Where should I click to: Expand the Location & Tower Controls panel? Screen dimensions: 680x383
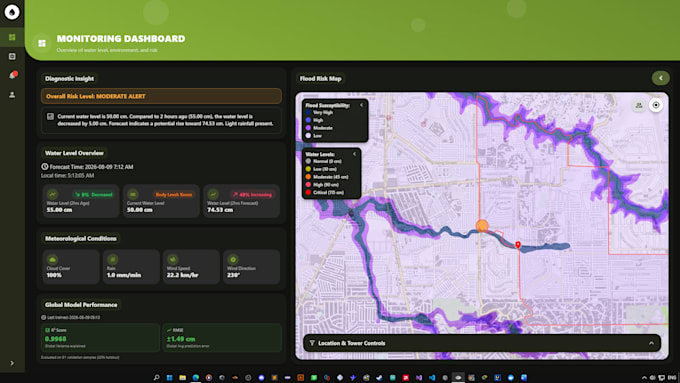click(x=651, y=343)
